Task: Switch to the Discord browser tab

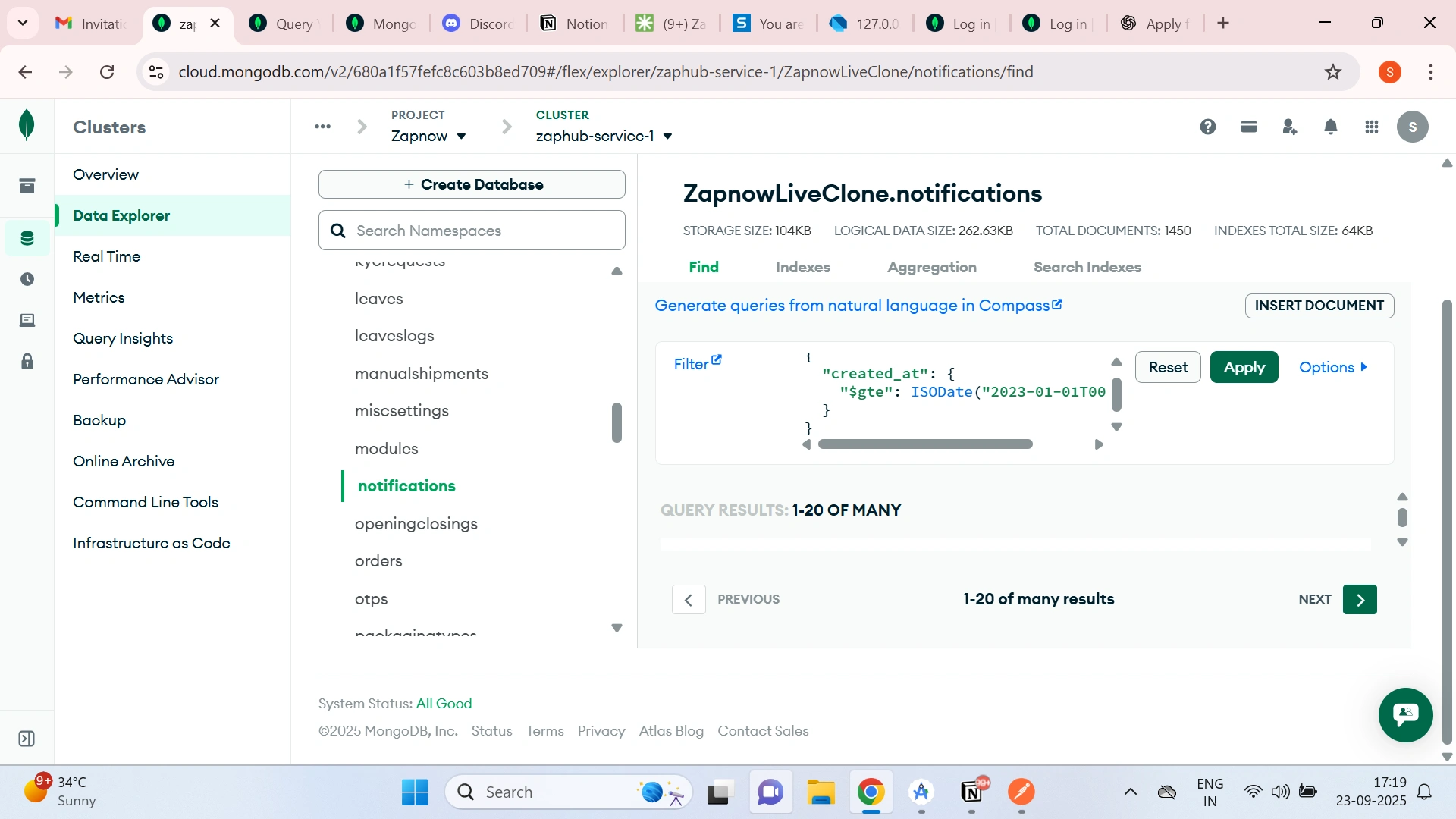Action: pos(479,24)
